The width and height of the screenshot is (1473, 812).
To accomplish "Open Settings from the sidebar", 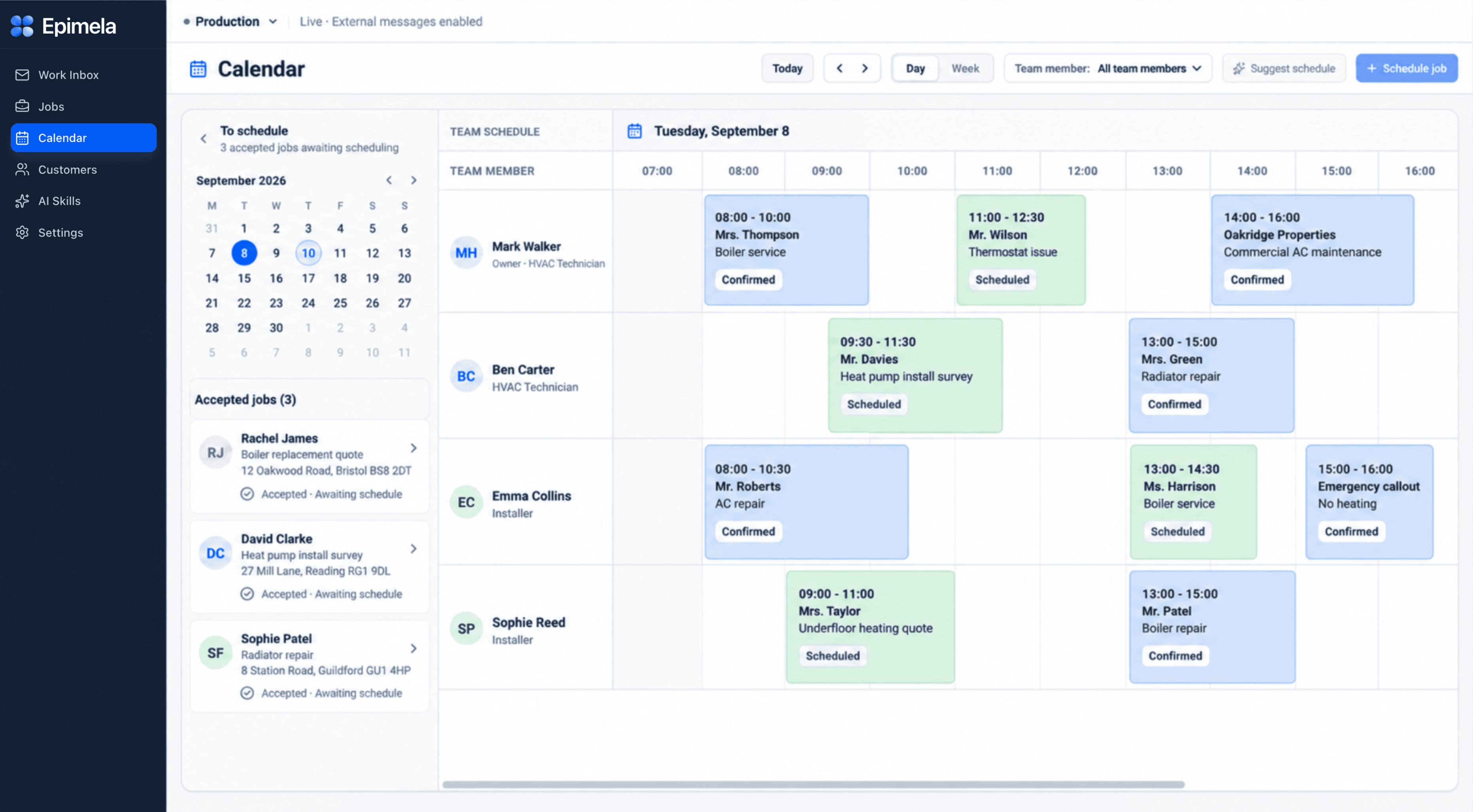I will 83,232.
